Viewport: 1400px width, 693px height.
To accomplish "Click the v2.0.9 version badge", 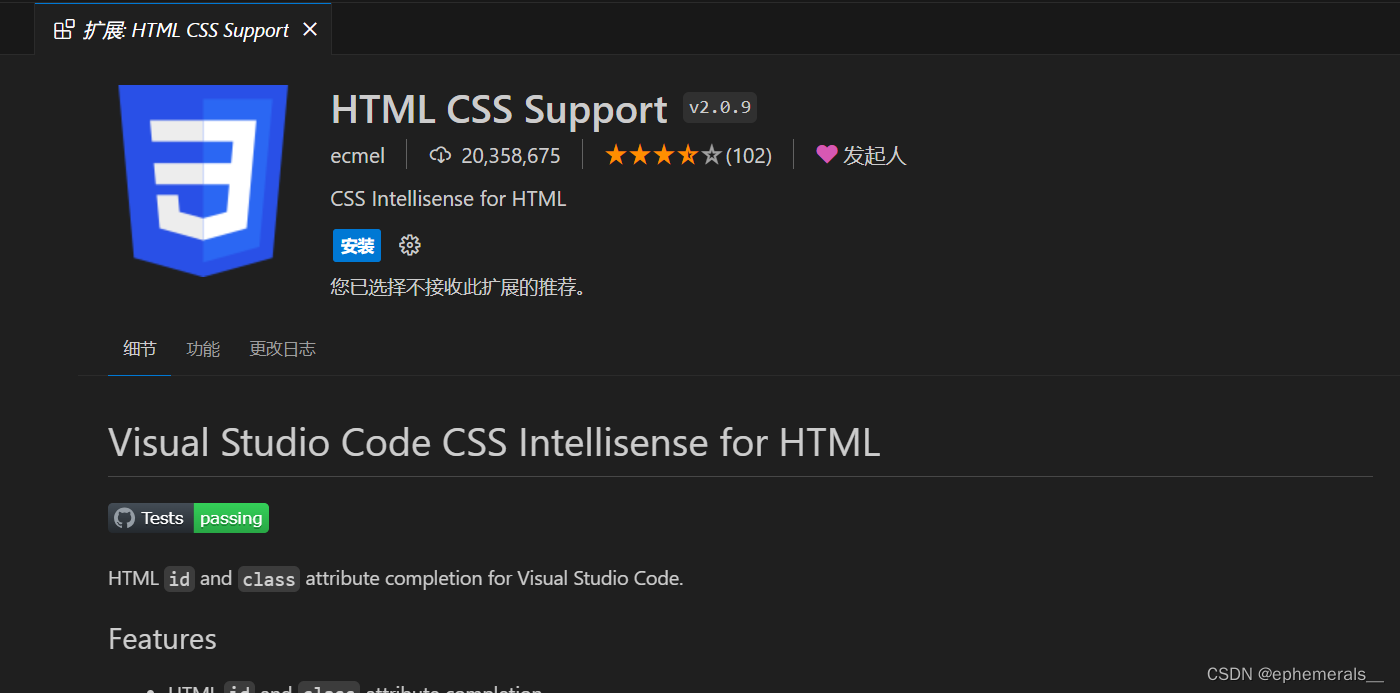I will tap(720, 108).
